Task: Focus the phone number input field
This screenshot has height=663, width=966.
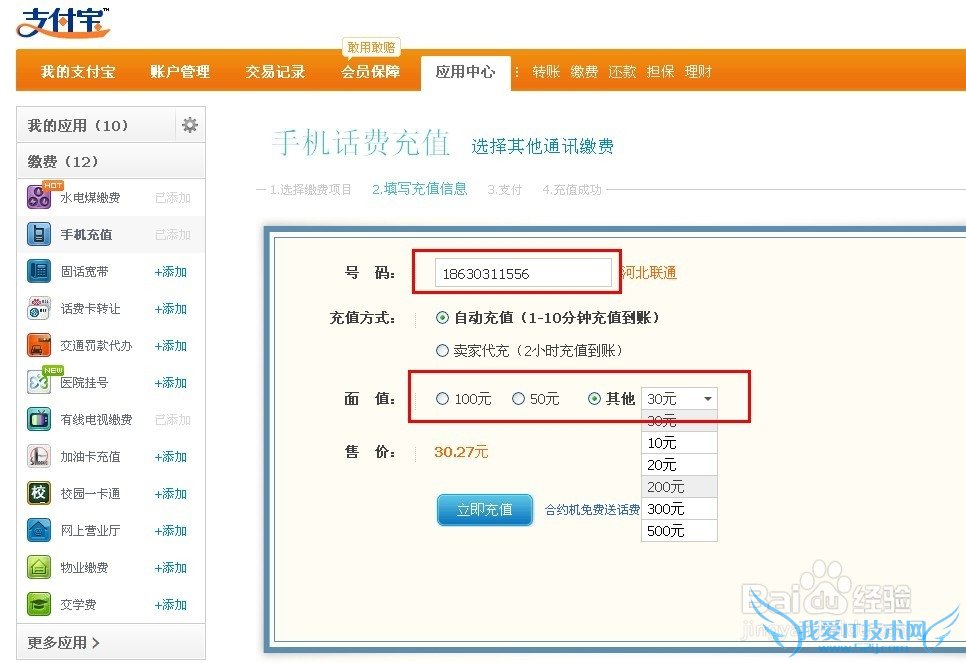Action: point(523,273)
